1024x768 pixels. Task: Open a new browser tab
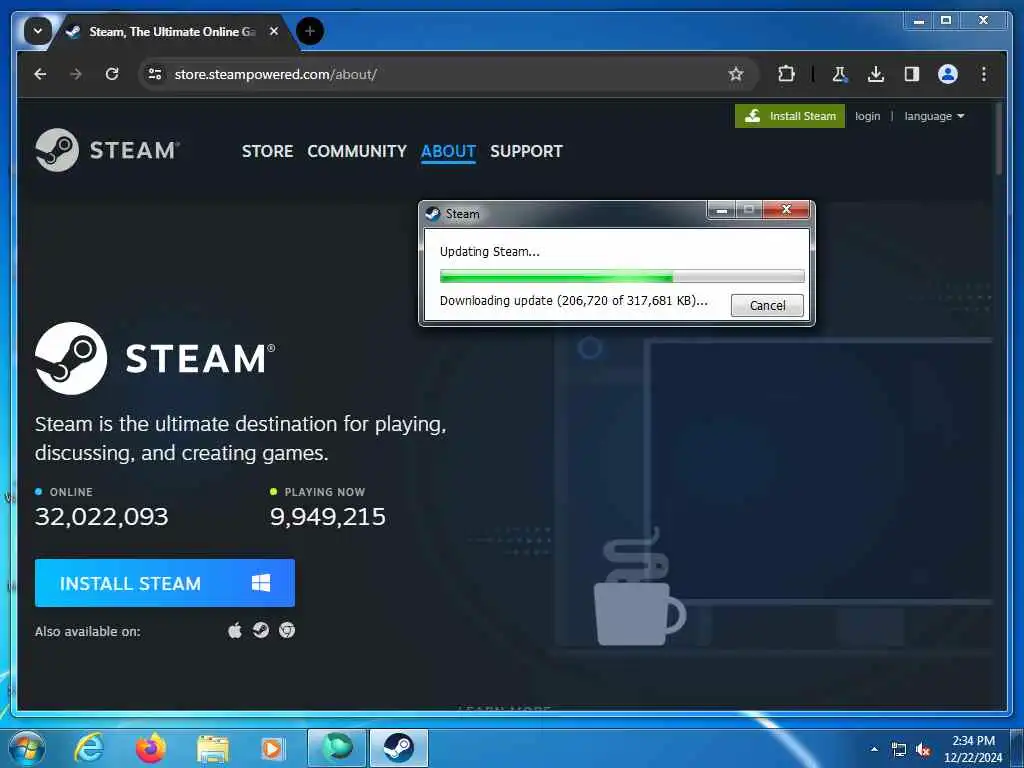tap(310, 31)
